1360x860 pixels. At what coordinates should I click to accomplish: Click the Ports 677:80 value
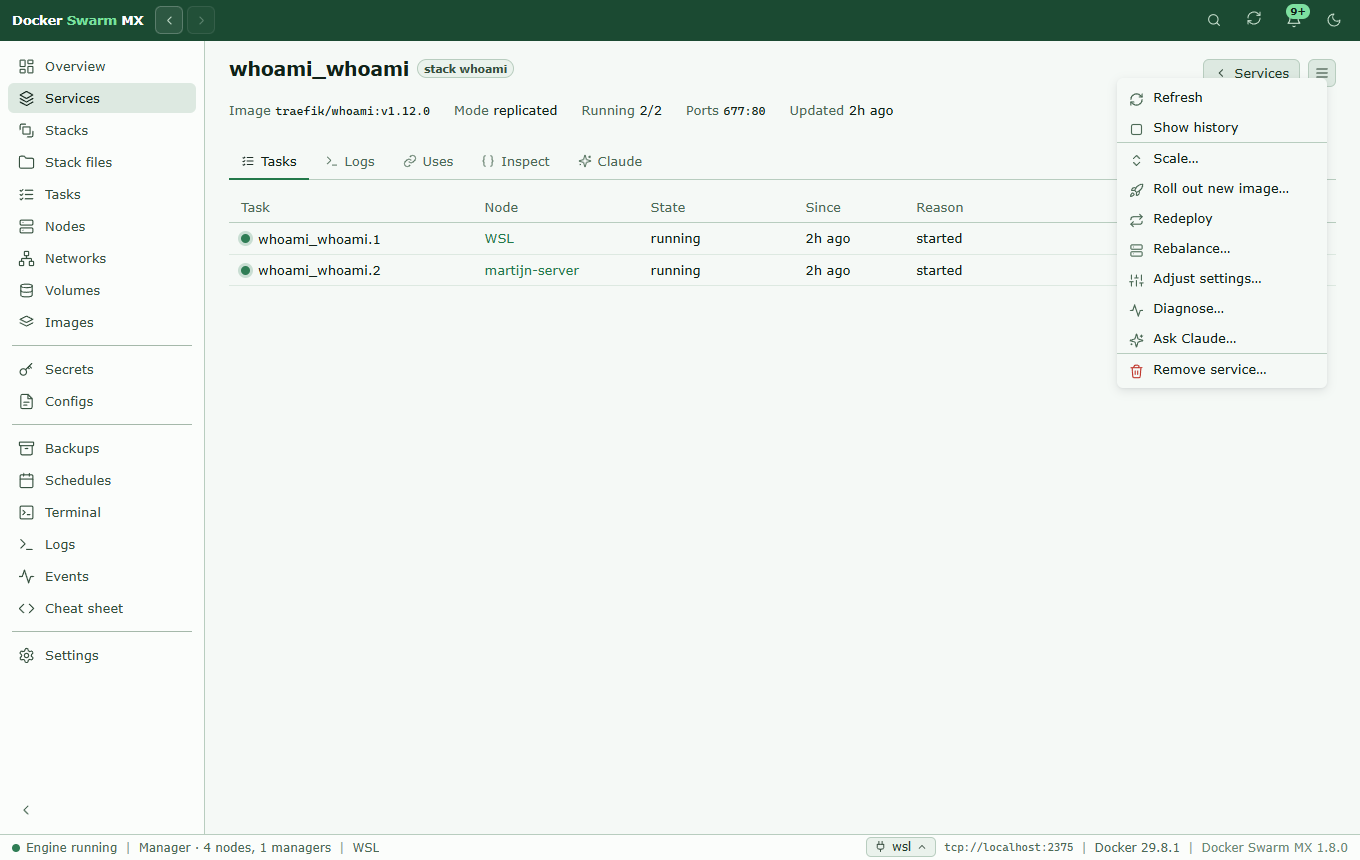pyautogui.click(x=744, y=111)
